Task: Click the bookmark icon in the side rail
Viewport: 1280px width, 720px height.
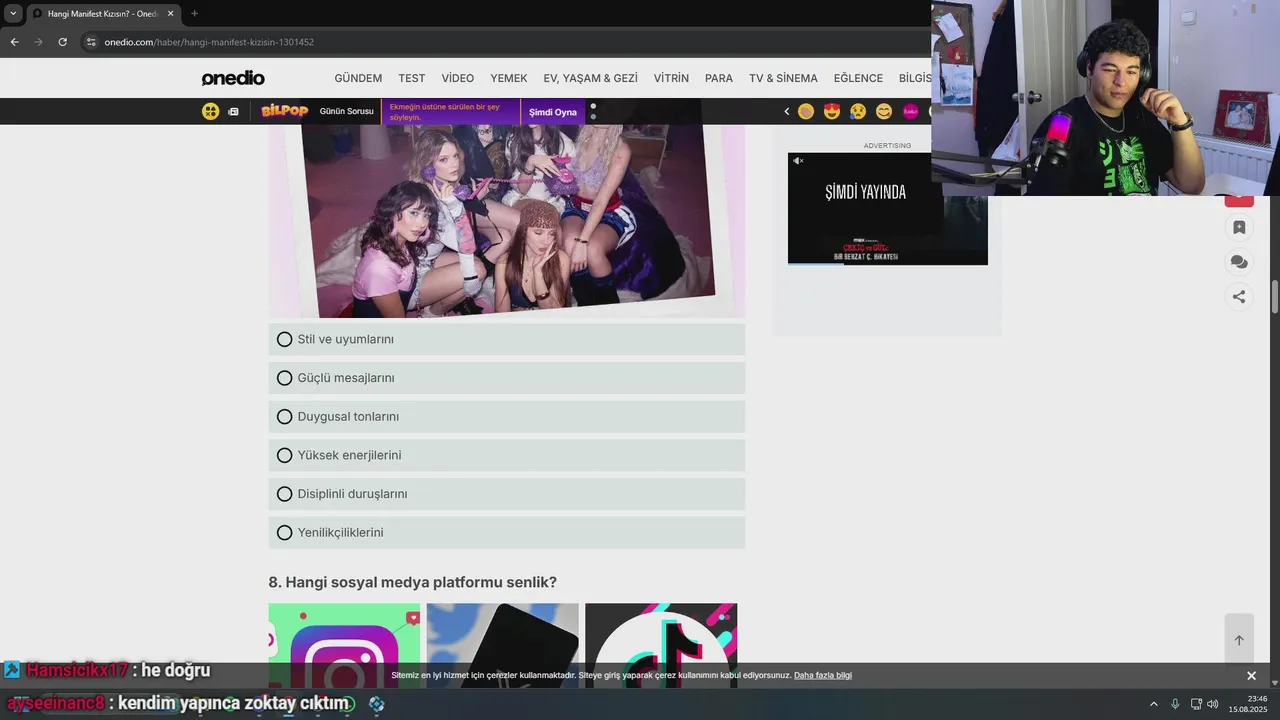Action: click(x=1239, y=227)
